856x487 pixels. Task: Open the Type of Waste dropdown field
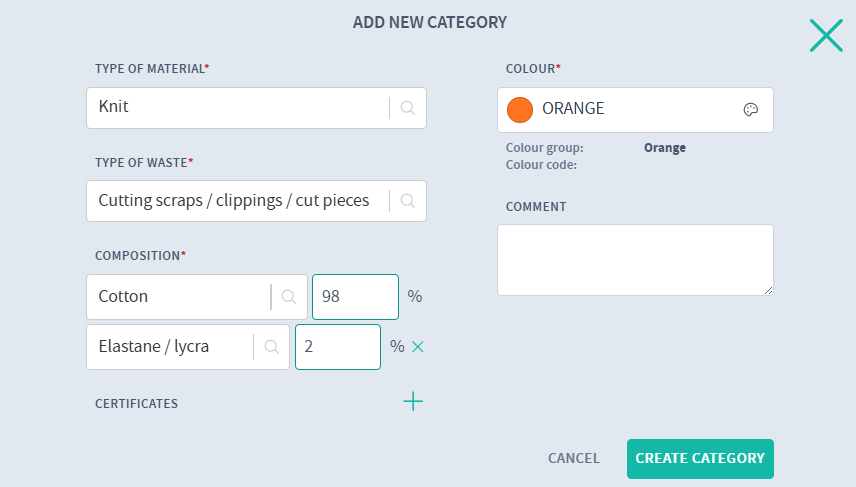coord(238,201)
